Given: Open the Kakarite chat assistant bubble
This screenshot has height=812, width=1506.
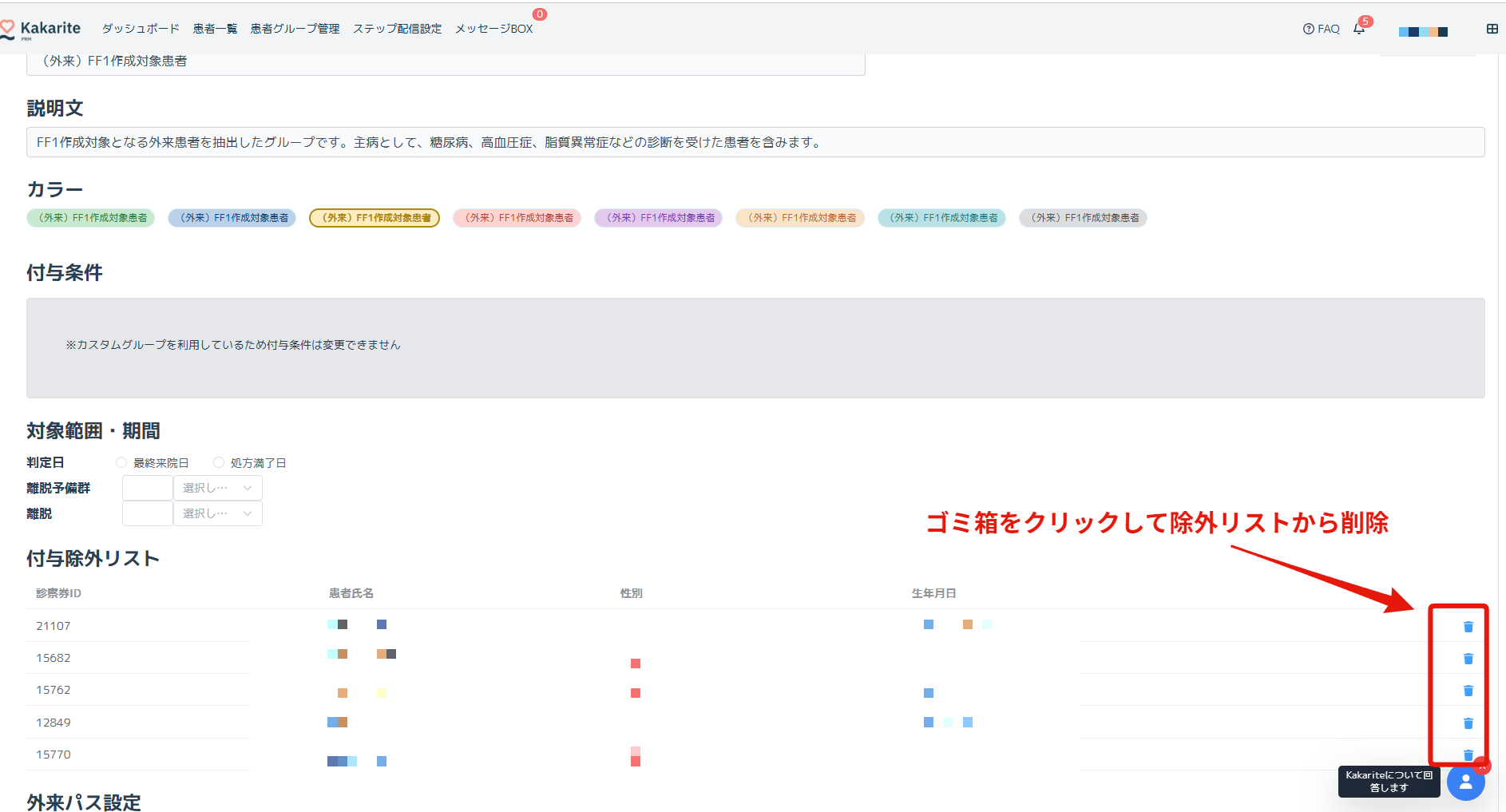Looking at the screenshot, I should [x=1465, y=783].
